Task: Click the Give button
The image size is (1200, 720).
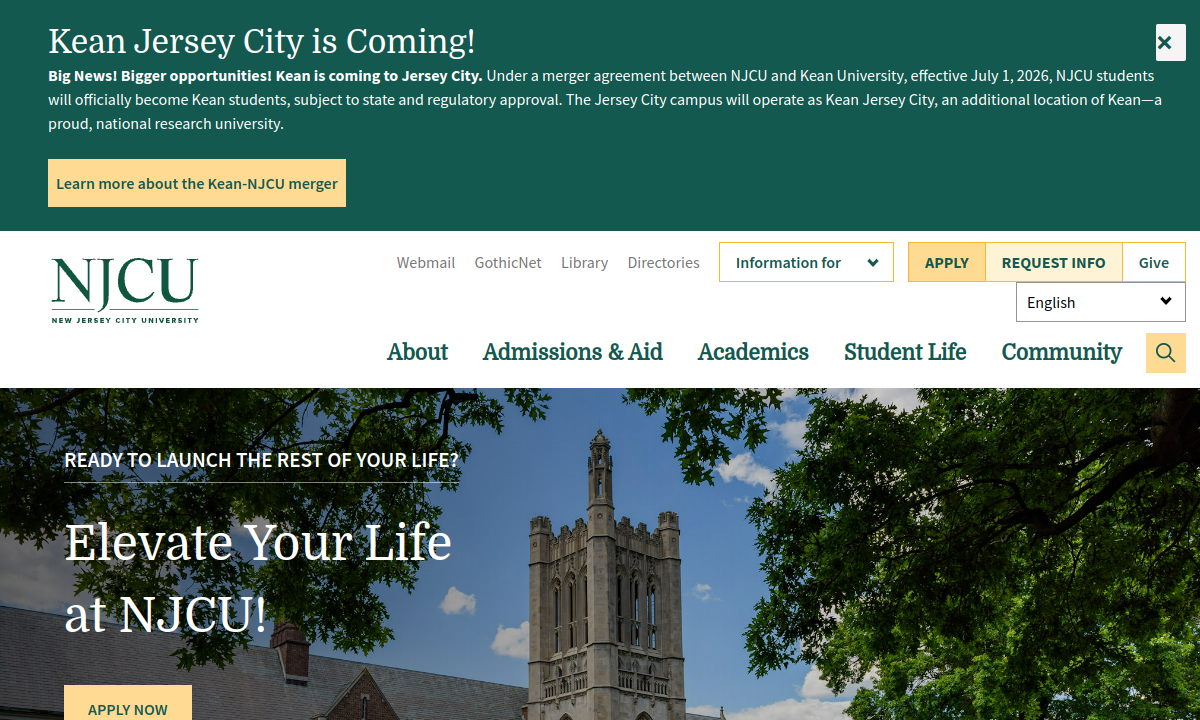Action: [x=1153, y=263]
